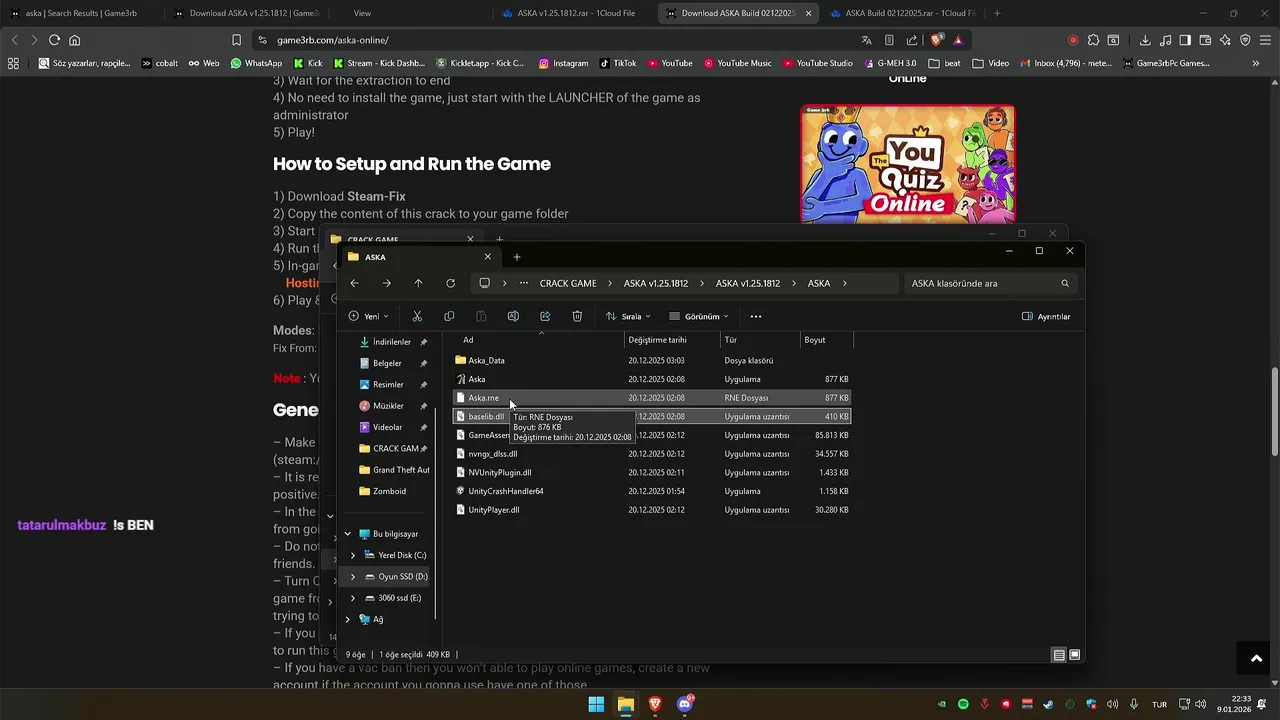The height and width of the screenshot is (720, 1280).
Task: Click the Brave browser taskbar icon
Action: pyautogui.click(x=655, y=704)
